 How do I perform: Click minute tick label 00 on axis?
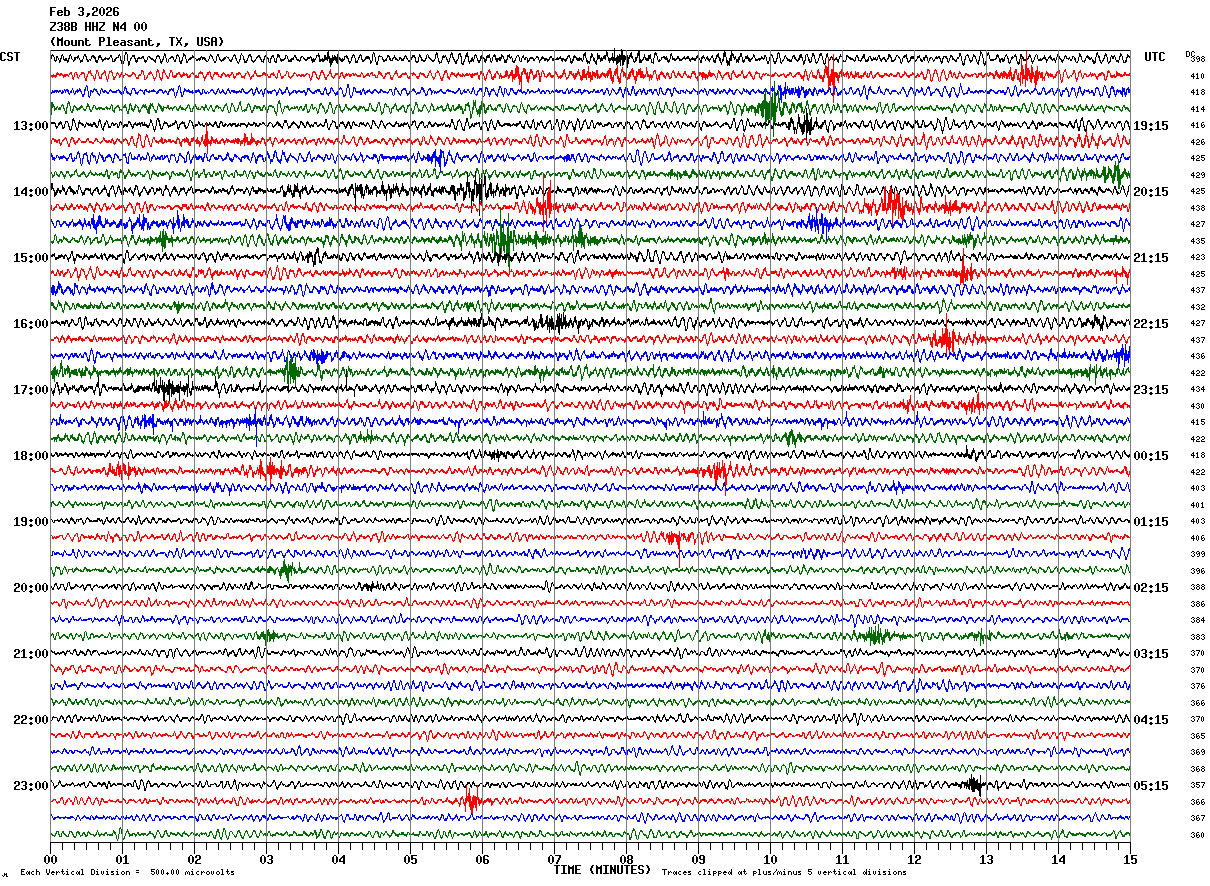click(50, 859)
